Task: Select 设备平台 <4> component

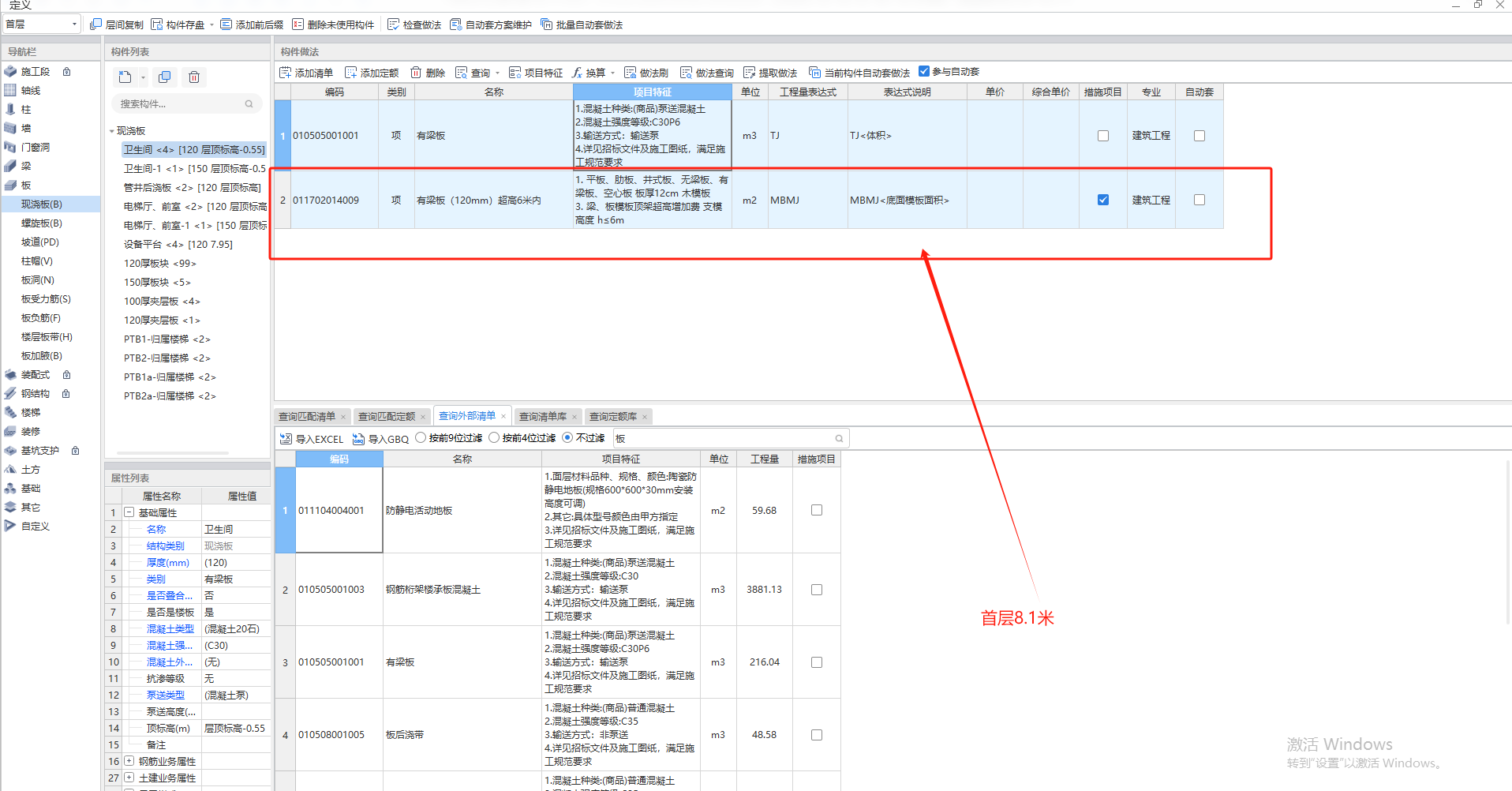Action: tap(178, 244)
